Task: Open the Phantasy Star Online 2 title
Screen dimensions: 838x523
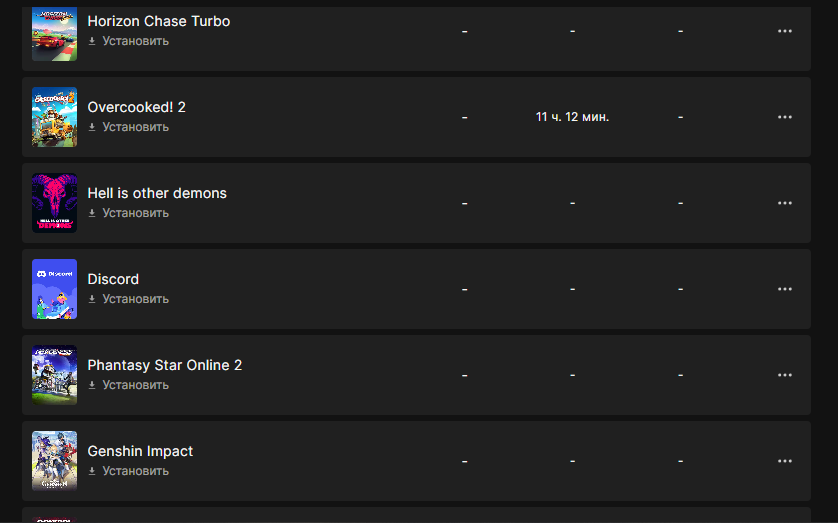Action: (165, 365)
